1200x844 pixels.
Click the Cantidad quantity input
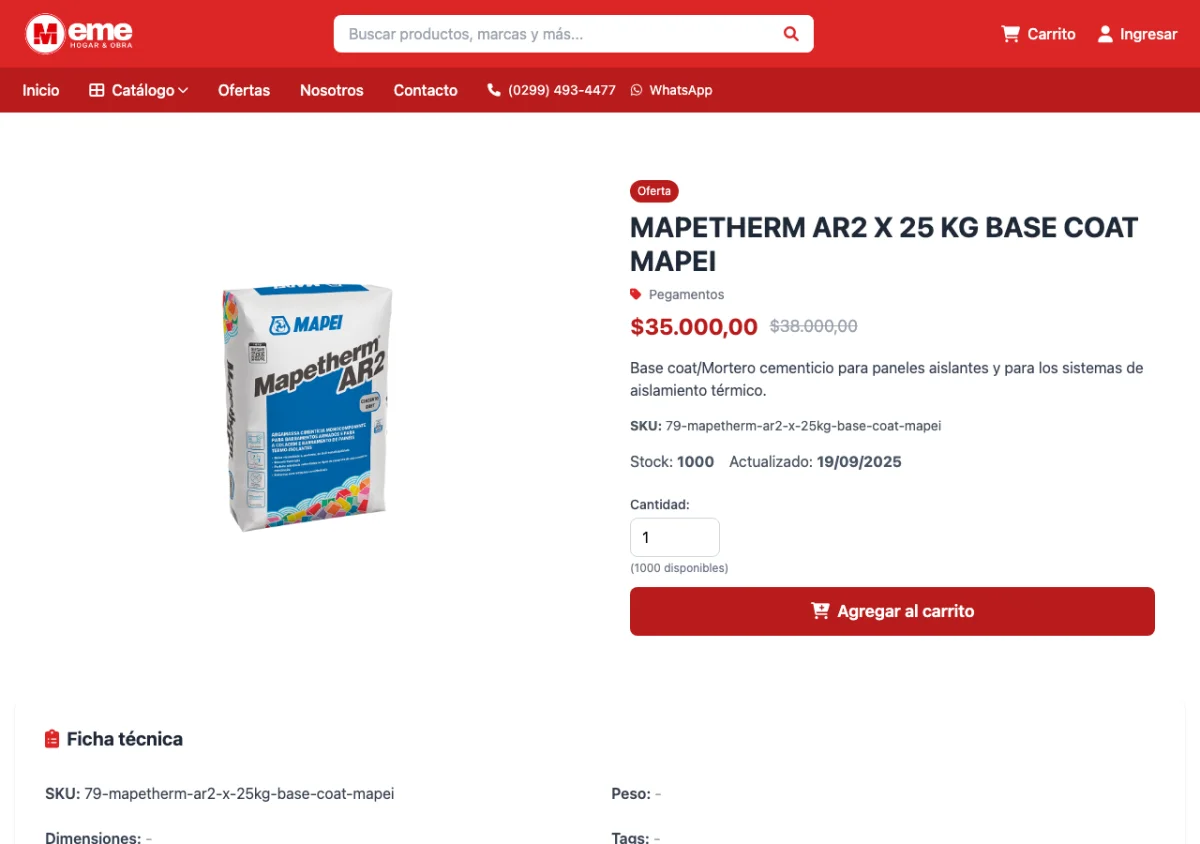tap(674, 537)
